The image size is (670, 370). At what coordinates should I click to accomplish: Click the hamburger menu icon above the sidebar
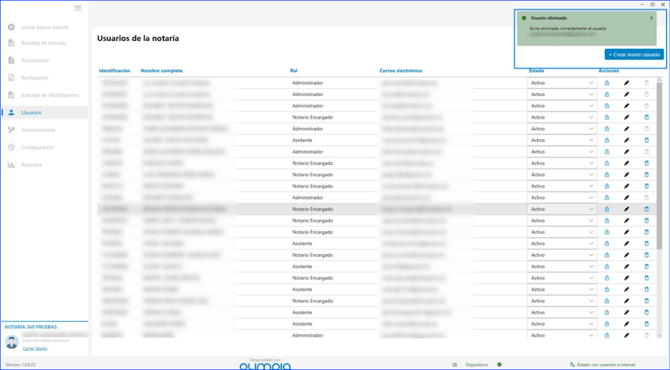[x=78, y=8]
